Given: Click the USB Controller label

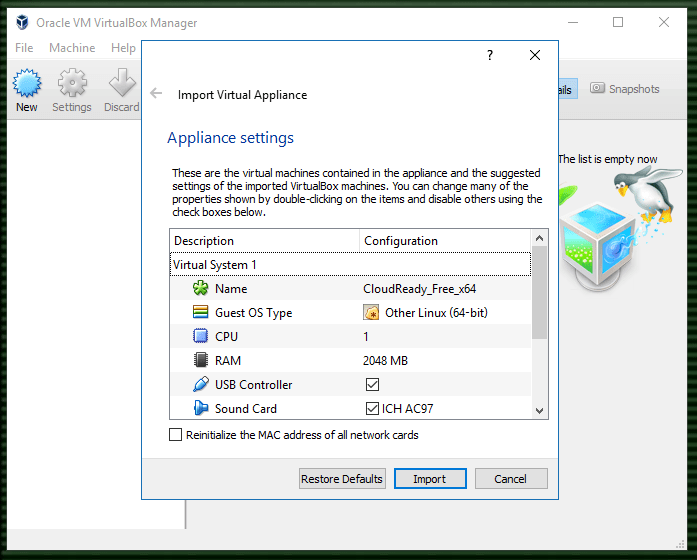Looking at the screenshot, I should 253,384.
